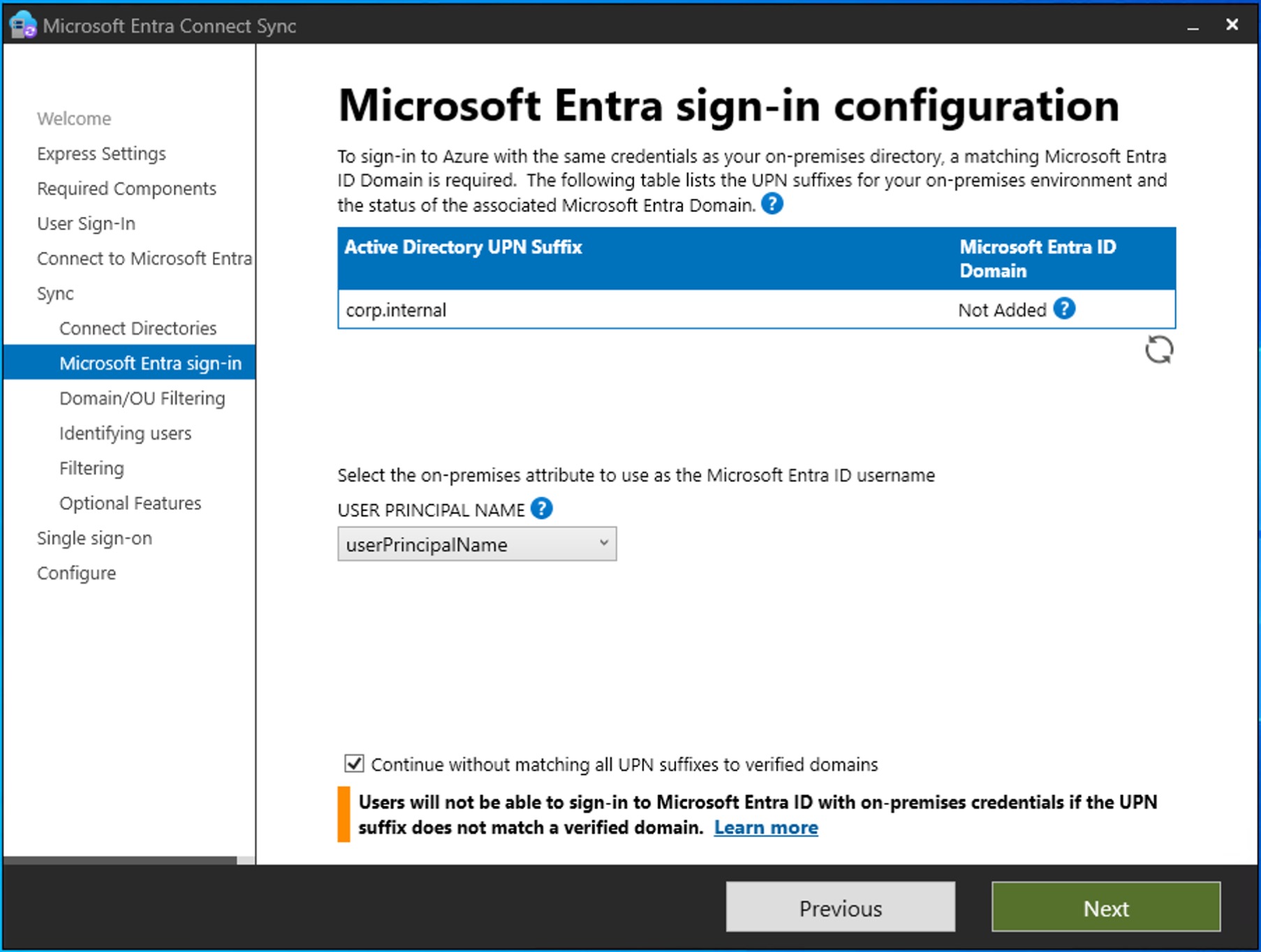Select Single sign-on in the navigation pane
1261x952 pixels.
point(94,537)
